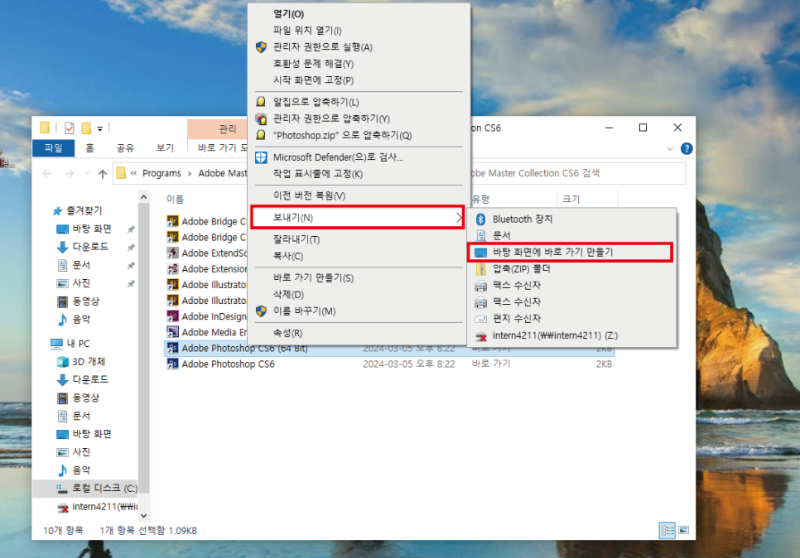Select the first Adobe Bridge shortcut icon
The image size is (800, 558).
tap(173, 221)
